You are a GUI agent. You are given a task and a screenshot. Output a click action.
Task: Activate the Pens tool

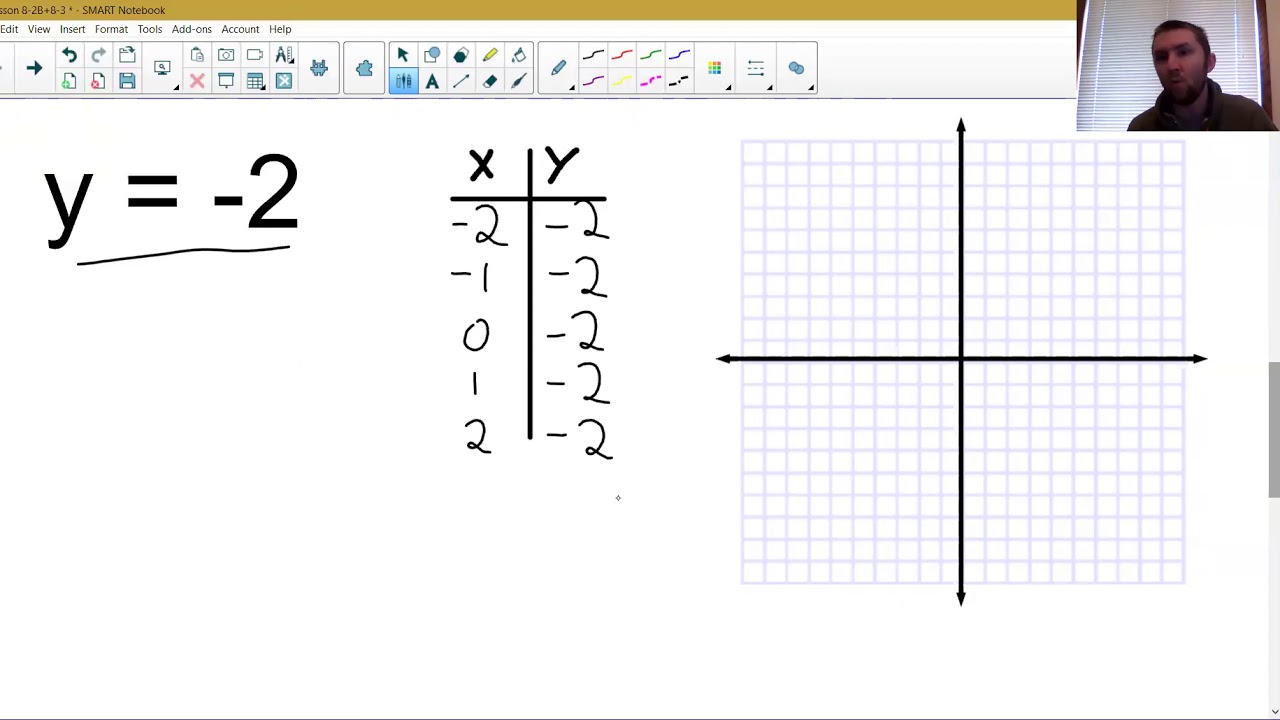[x=403, y=82]
